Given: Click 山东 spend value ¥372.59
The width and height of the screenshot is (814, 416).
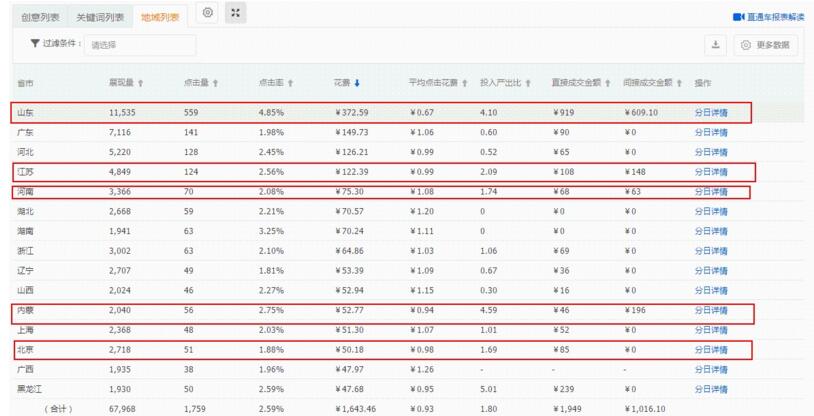Looking at the screenshot, I should tap(351, 113).
